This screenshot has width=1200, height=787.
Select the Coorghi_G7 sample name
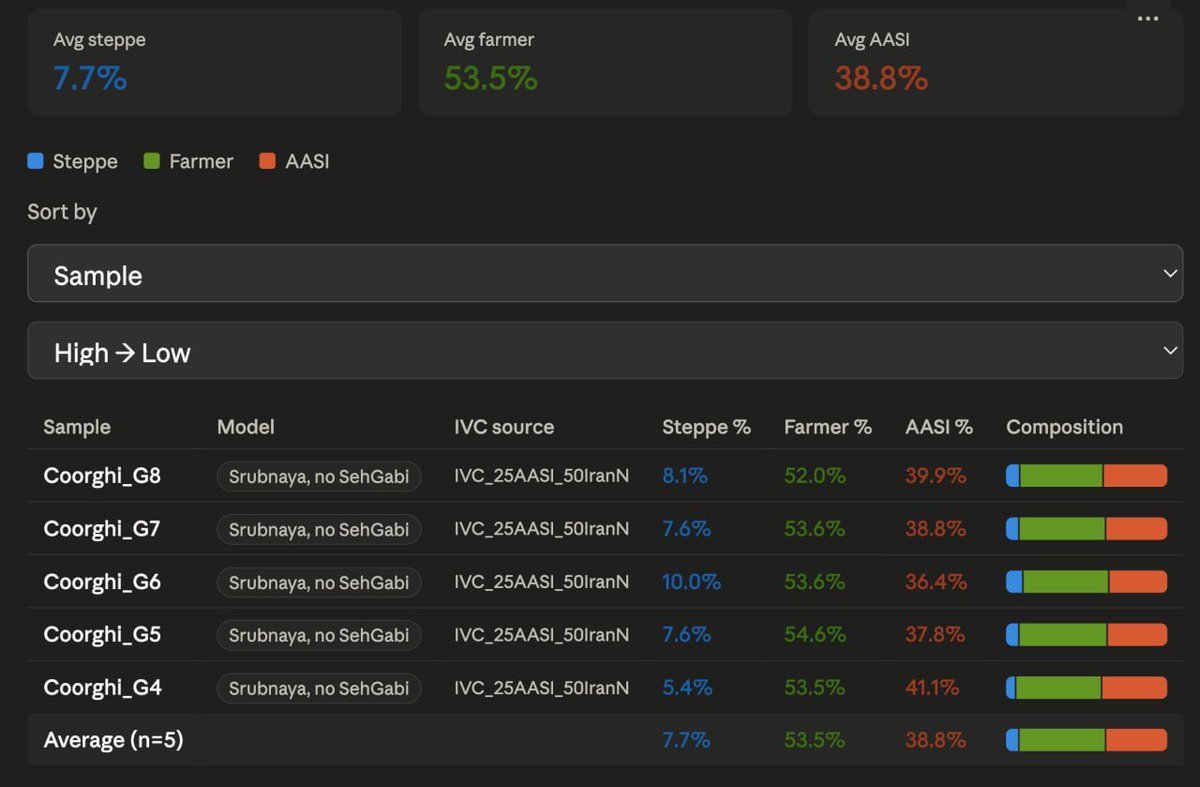click(102, 529)
